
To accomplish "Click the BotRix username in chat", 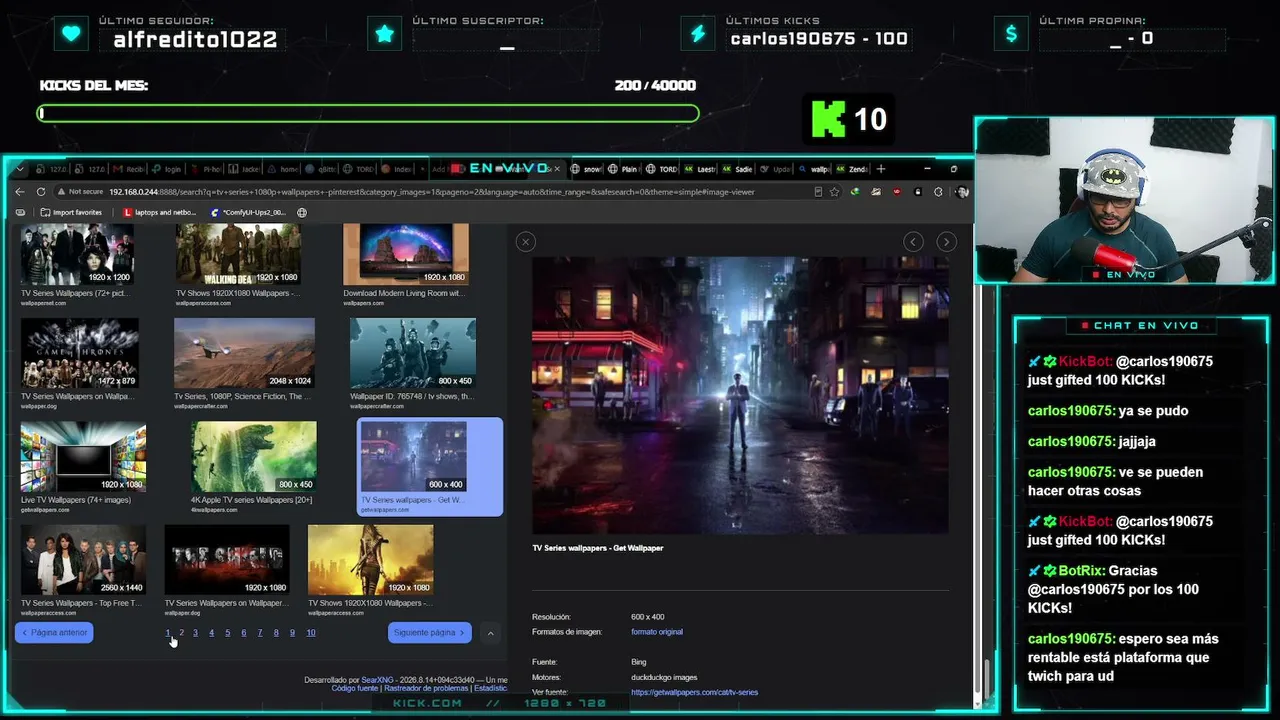I will pyautogui.click(x=1081, y=571).
